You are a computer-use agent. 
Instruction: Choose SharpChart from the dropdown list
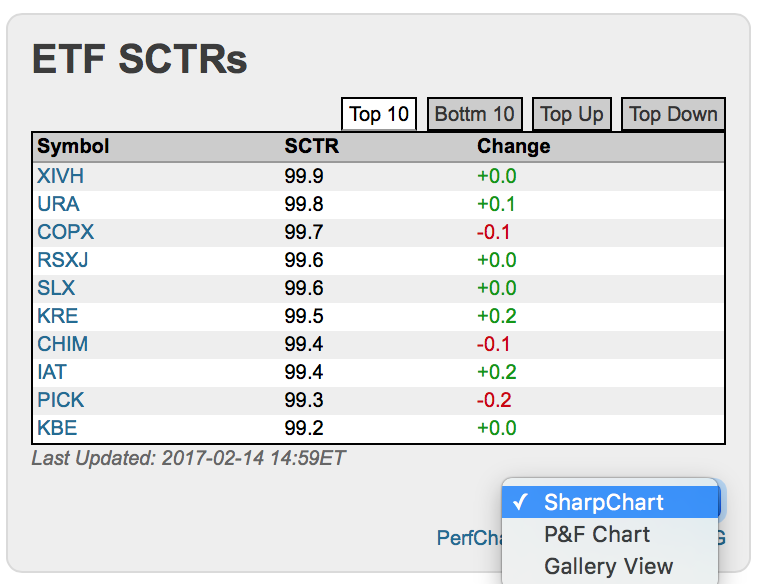pyautogui.click(x=603, y=502)
